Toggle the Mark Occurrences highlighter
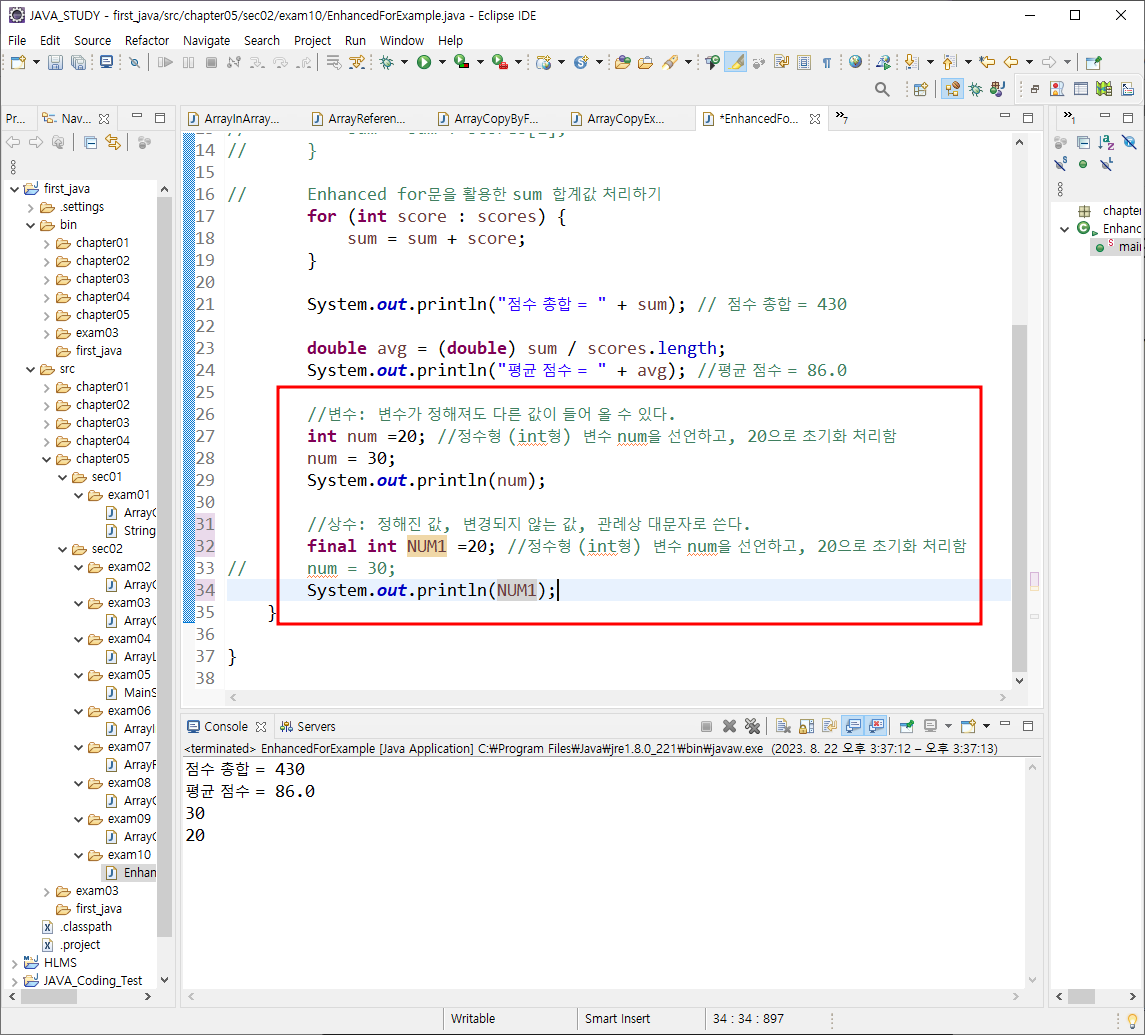The height and width of the screenshot is (1035, 1145). click(x=736, y=63)
